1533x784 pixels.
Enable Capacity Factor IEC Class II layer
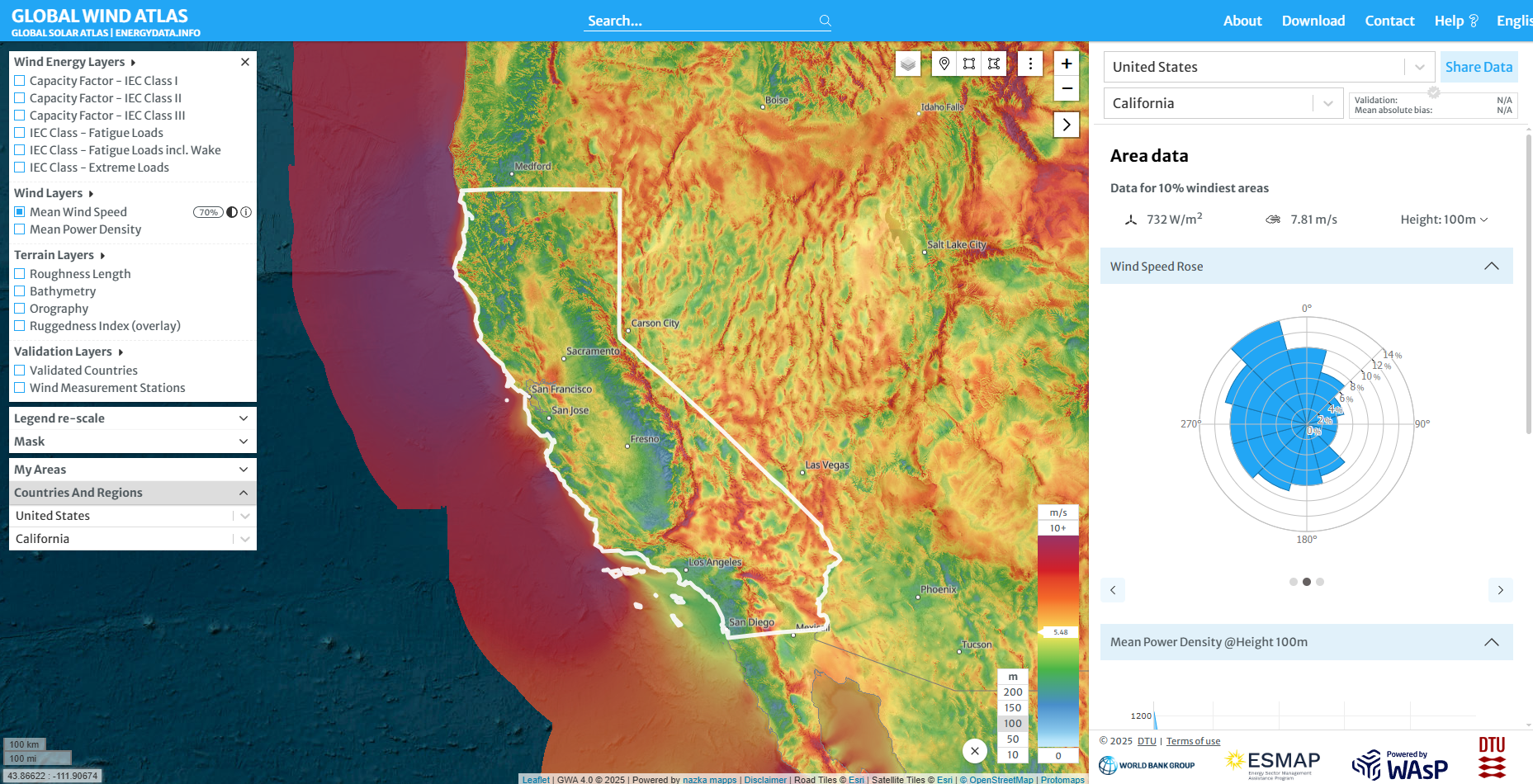[20, 98]
